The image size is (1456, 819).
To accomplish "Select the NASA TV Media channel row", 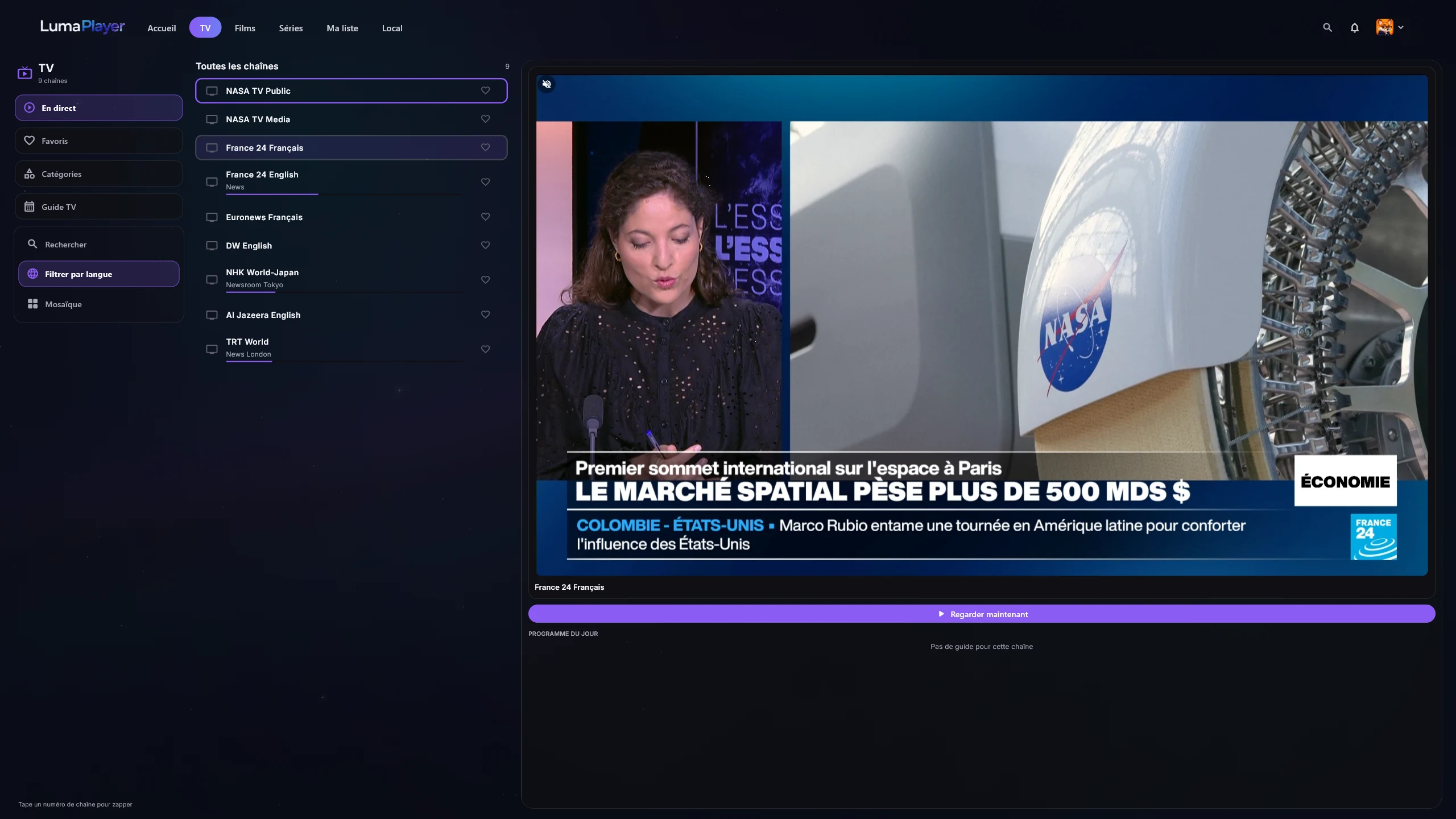I will 351,119.
